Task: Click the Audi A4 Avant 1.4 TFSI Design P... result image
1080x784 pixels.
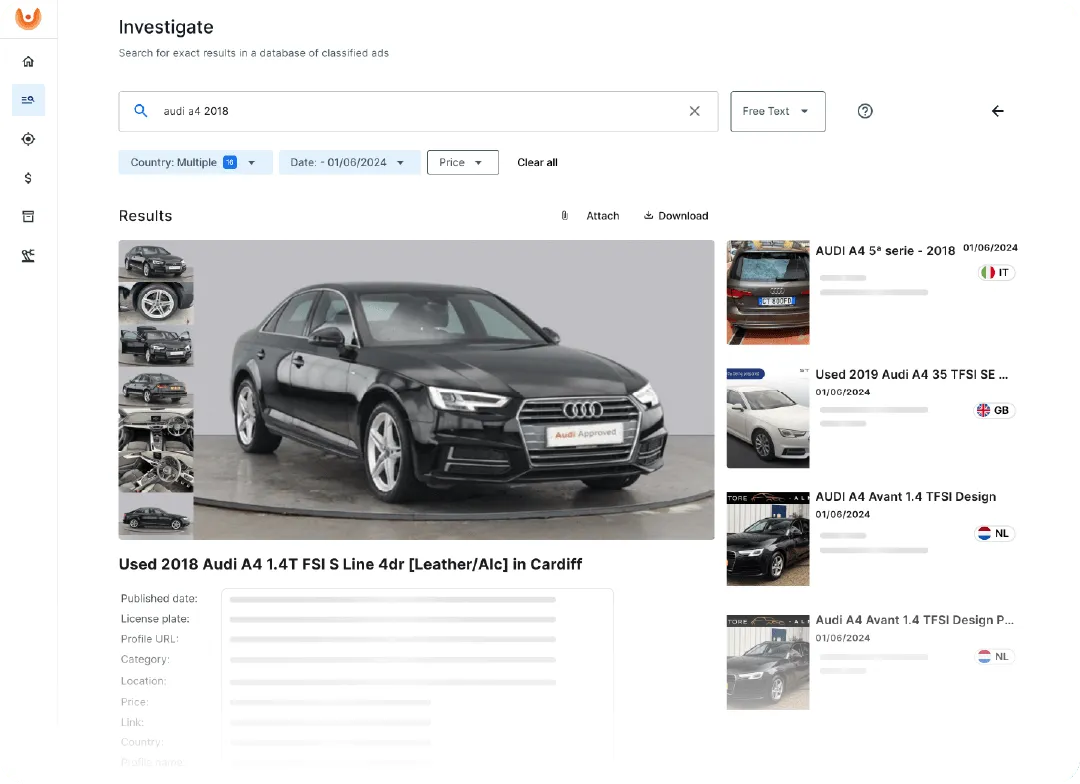Action: [768, 663]
